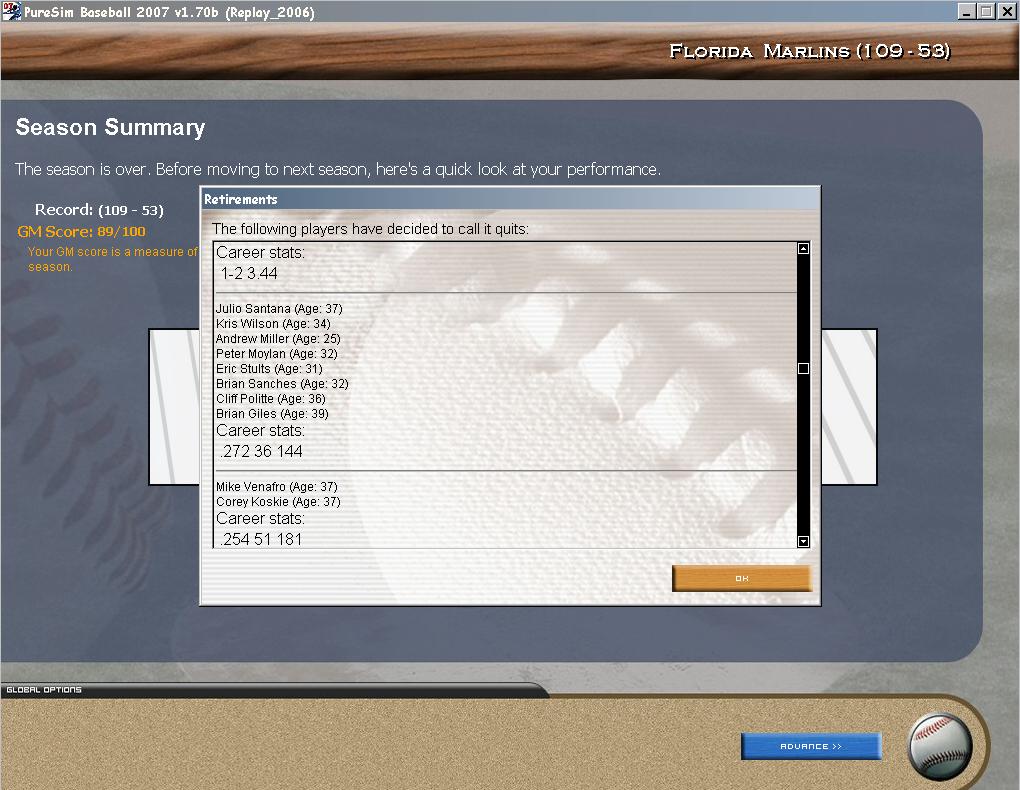Click career stats line .254 51 181
Screen dimensions: 1020x790
point(262,539)
